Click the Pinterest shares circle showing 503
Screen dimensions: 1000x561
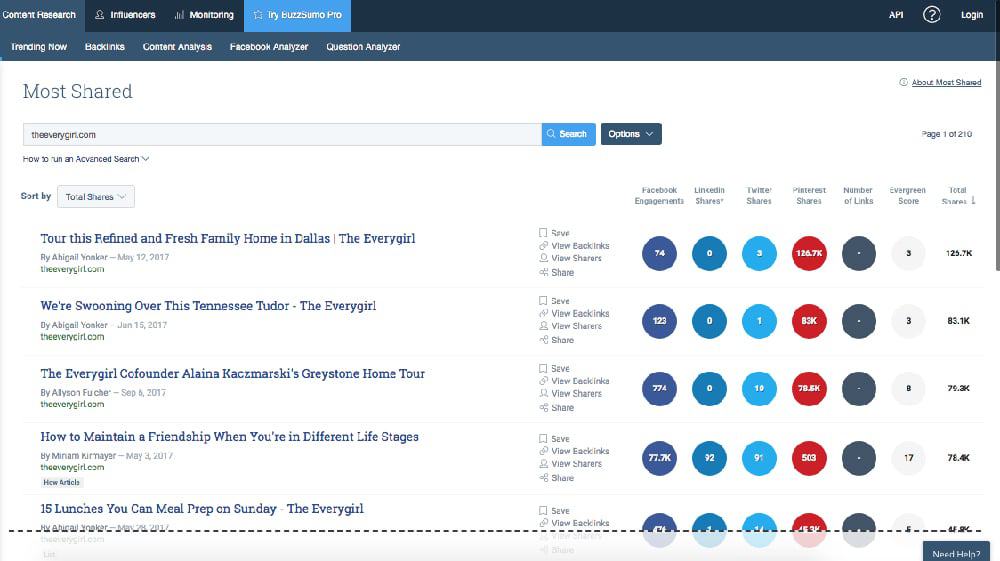tap(809, 458)
